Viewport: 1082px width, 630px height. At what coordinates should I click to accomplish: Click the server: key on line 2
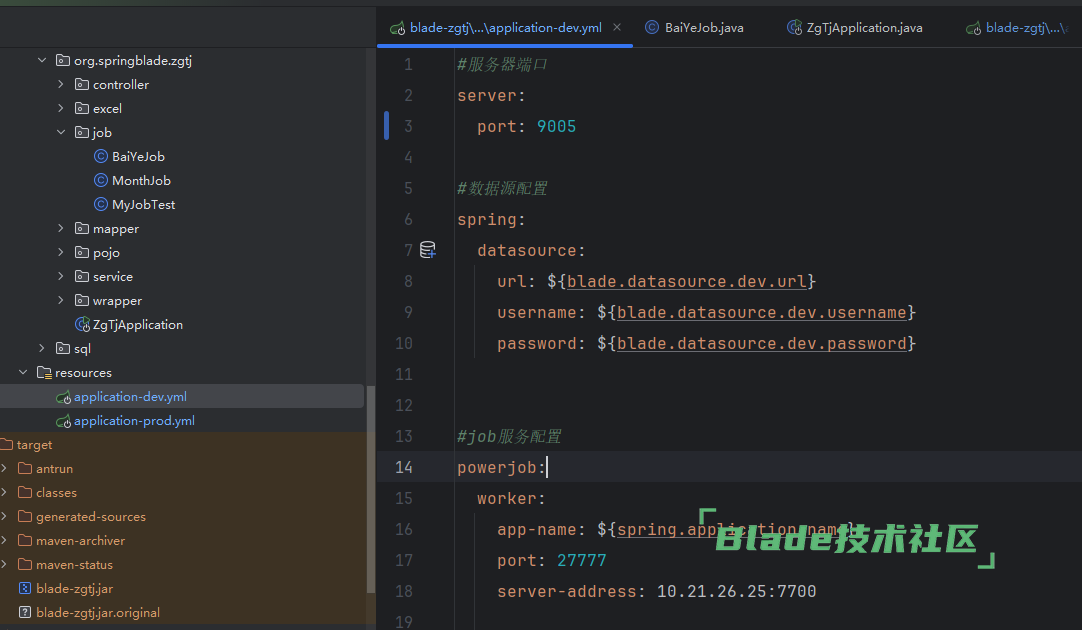(x=491, y=95)
